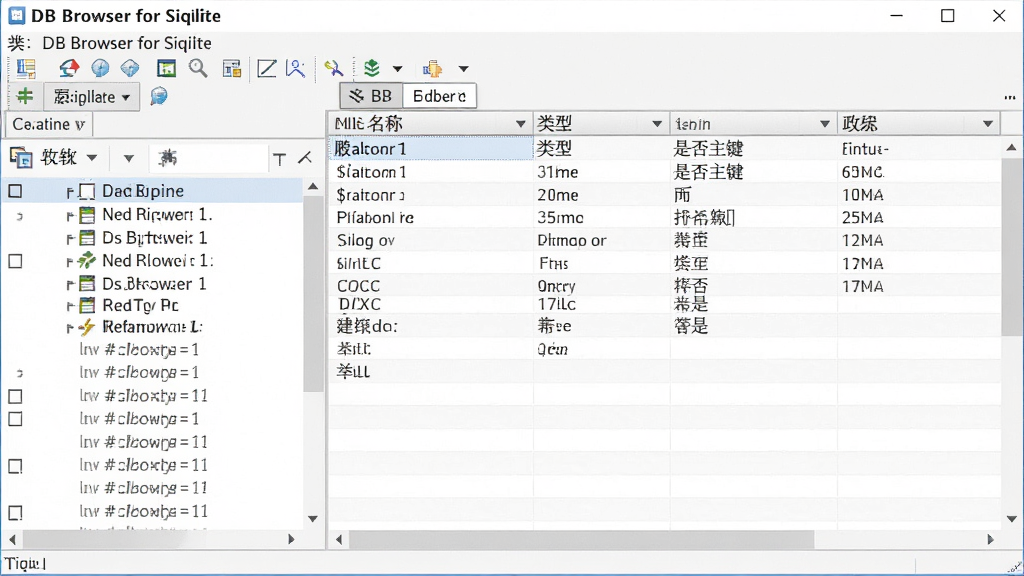1024x576 pixels.
Task: Switch to the Edbere tab
Action: pos(440,96)
